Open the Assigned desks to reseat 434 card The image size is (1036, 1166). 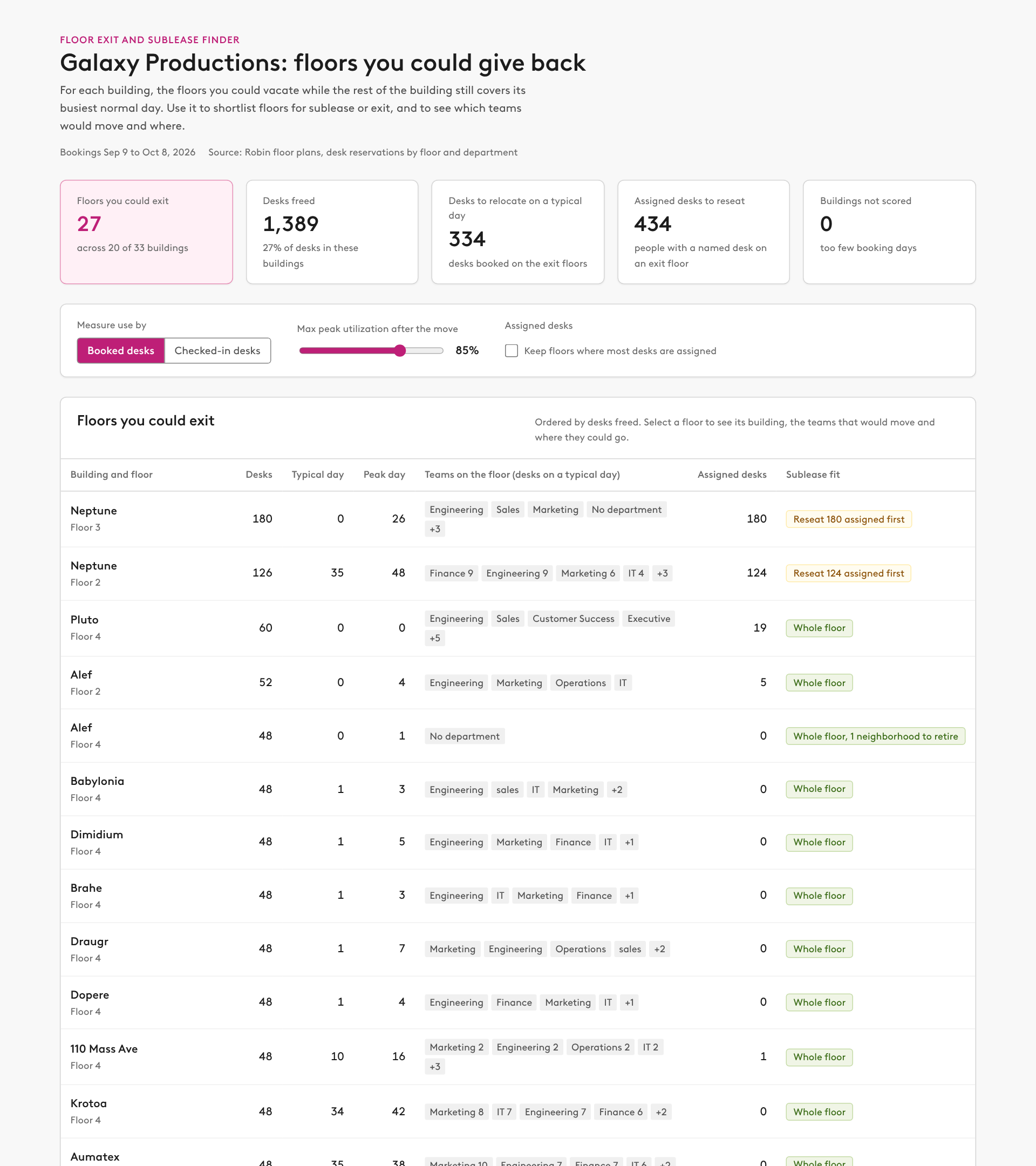(x=704, y=232)
